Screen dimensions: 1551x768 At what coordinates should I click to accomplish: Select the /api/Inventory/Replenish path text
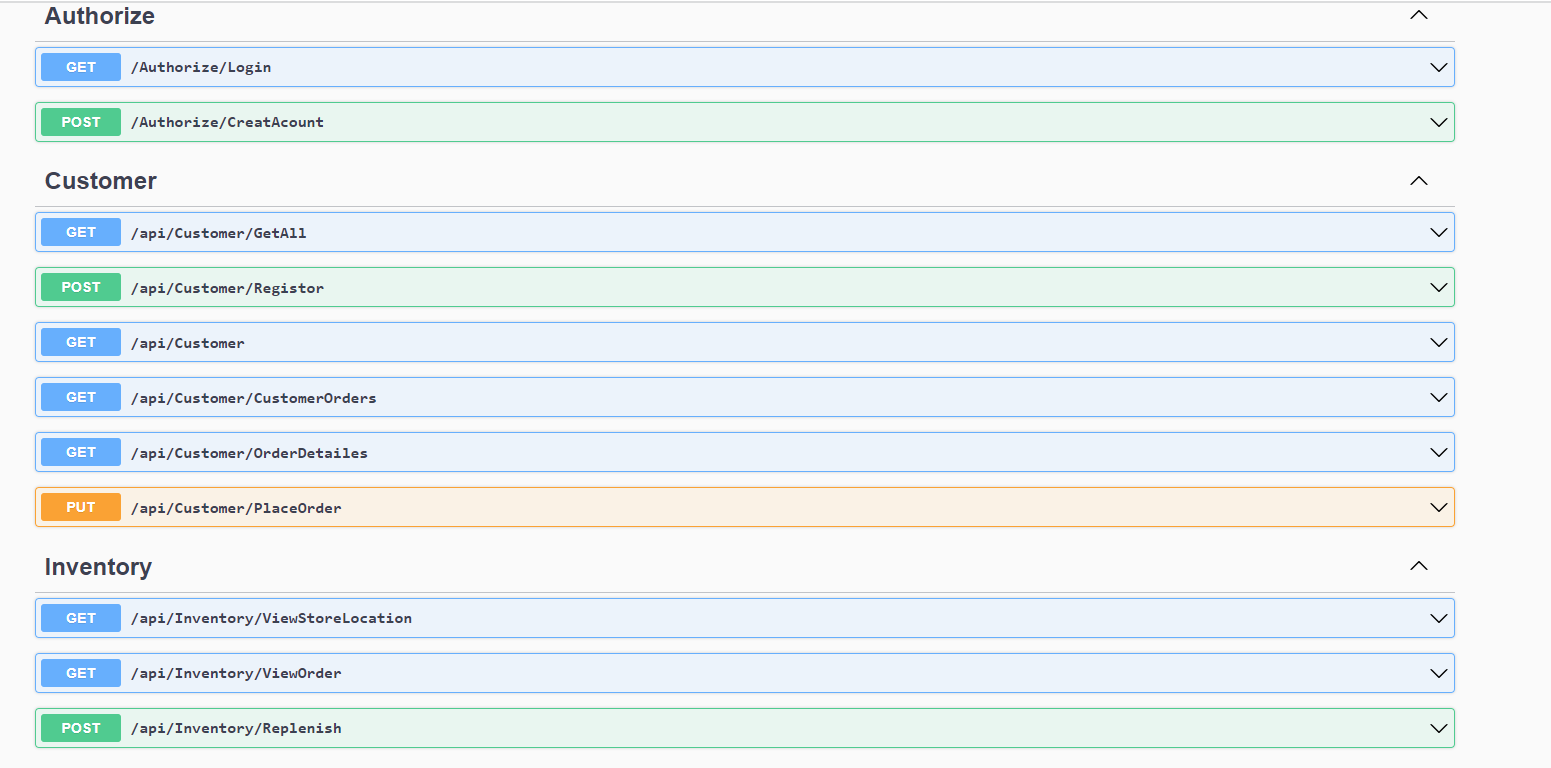click(x=236, y=728)
